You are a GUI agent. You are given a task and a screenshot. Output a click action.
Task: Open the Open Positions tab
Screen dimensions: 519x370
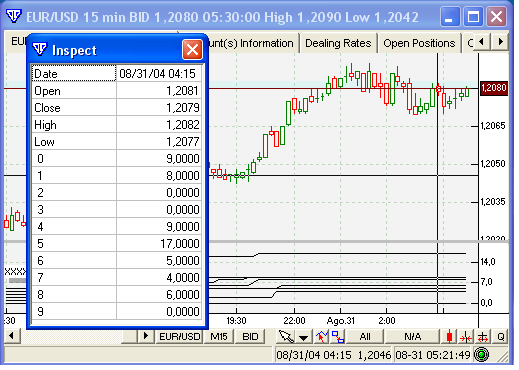click(x=419, y=43)
